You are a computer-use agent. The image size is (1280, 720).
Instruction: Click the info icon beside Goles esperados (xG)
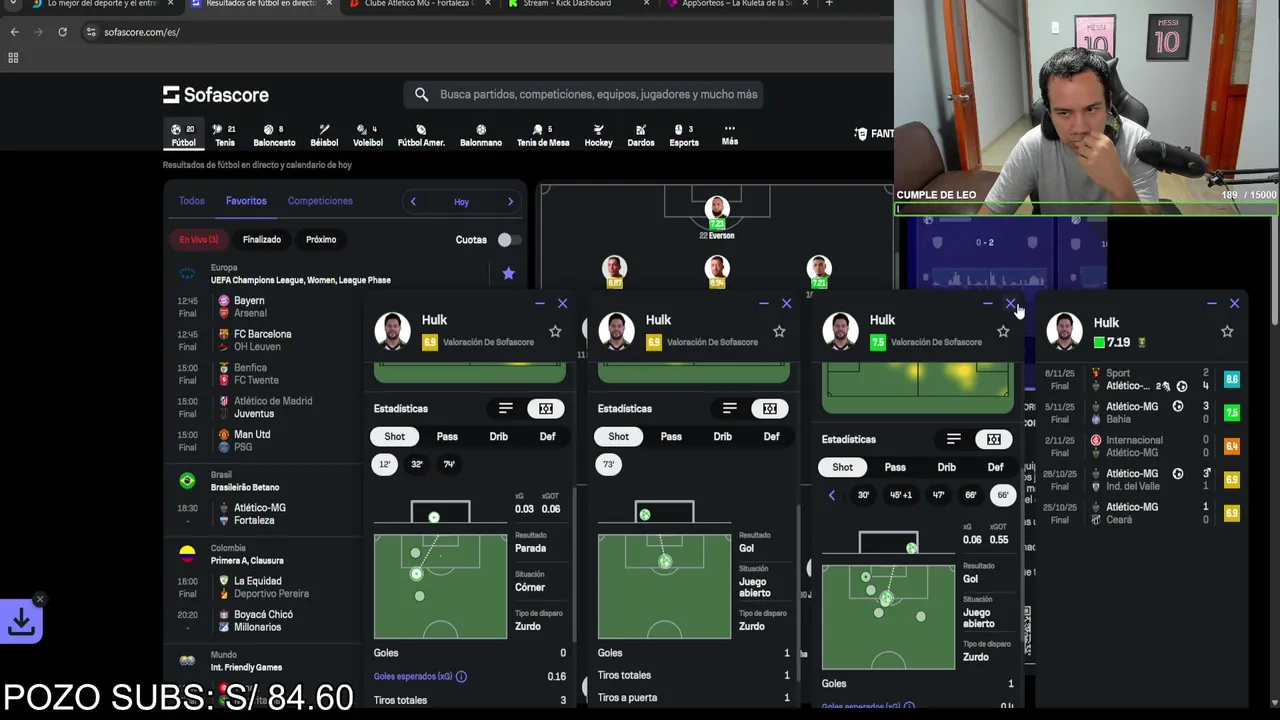(x=461, y=677)
